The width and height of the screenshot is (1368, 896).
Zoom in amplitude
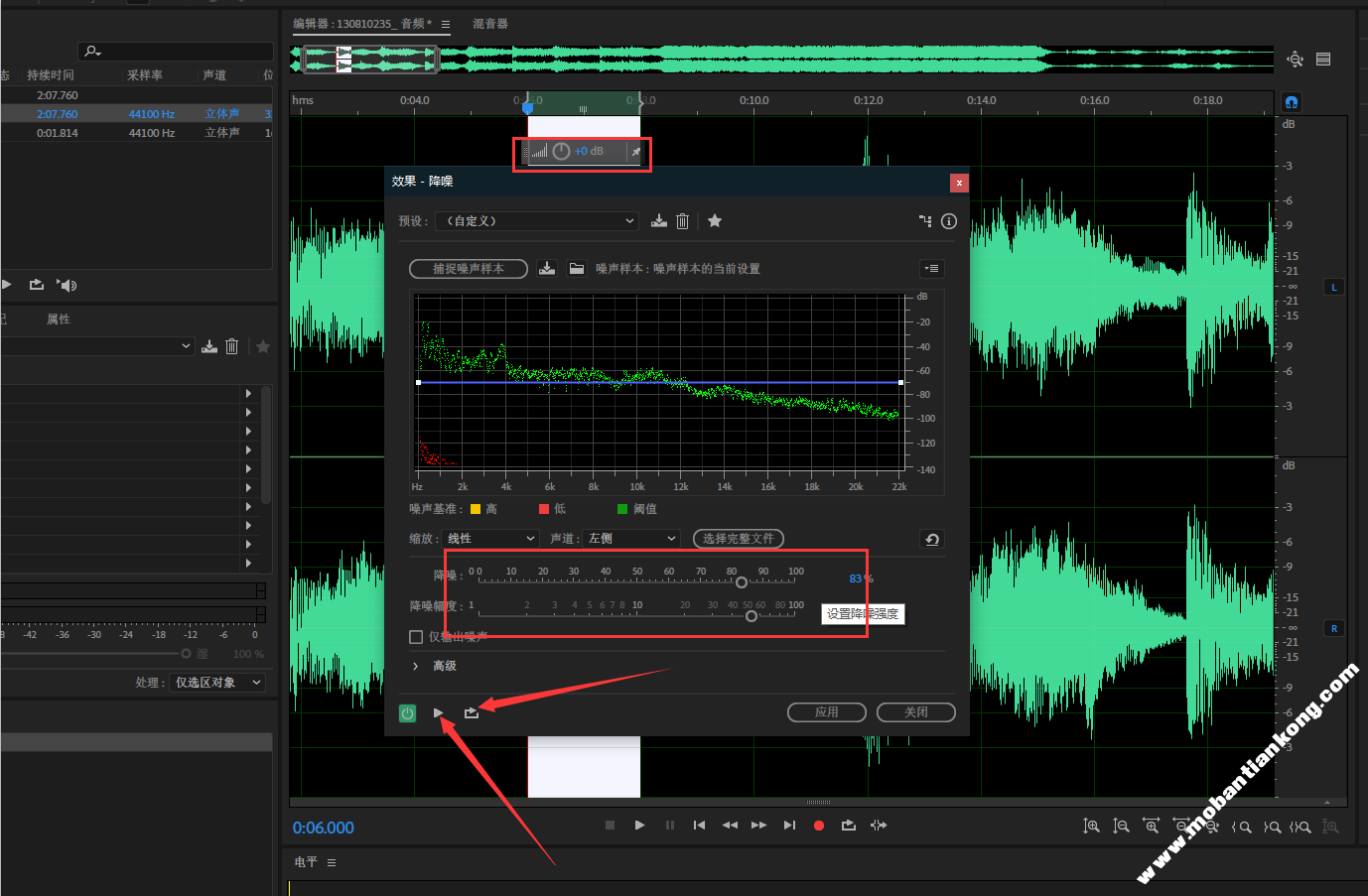pos(1091,826)
